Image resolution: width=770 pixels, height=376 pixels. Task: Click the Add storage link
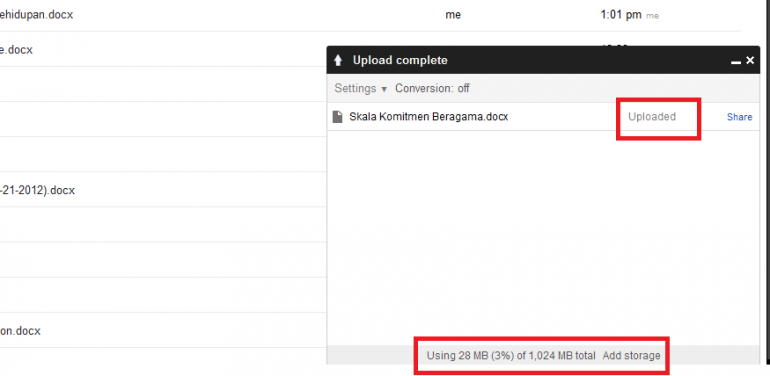pyautogui.click(x=632, y=355)
